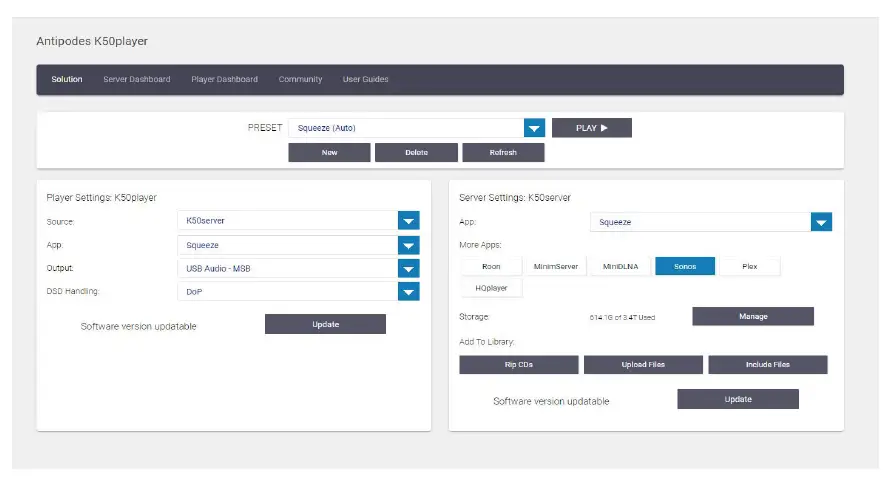Toggle the Roon app
The width and height of the screenshot is (892, 481).
tap(491, 266)
